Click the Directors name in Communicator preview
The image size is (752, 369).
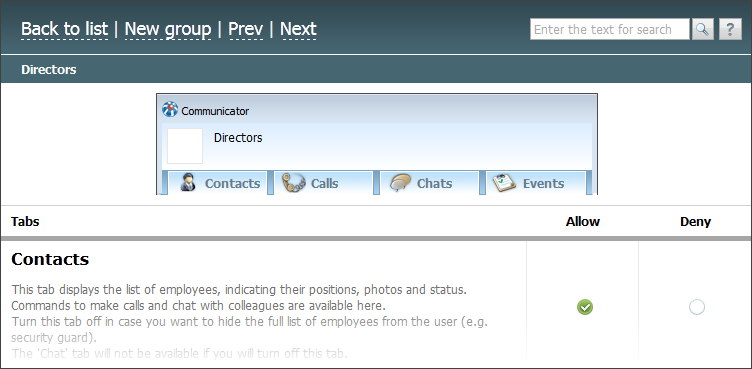(238, 138)
